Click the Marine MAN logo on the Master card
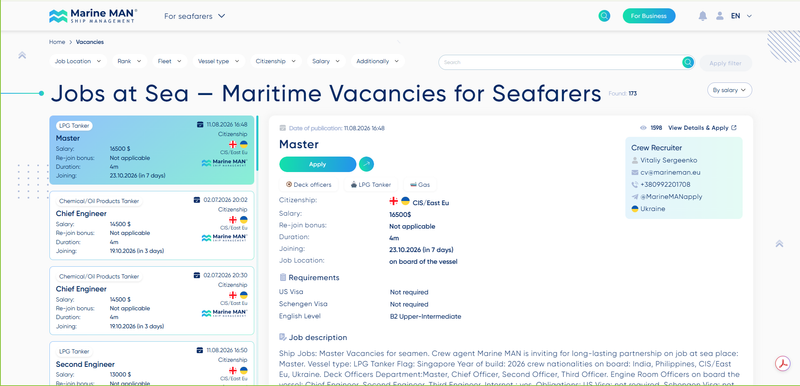800x386 pixels. point(224,163)
